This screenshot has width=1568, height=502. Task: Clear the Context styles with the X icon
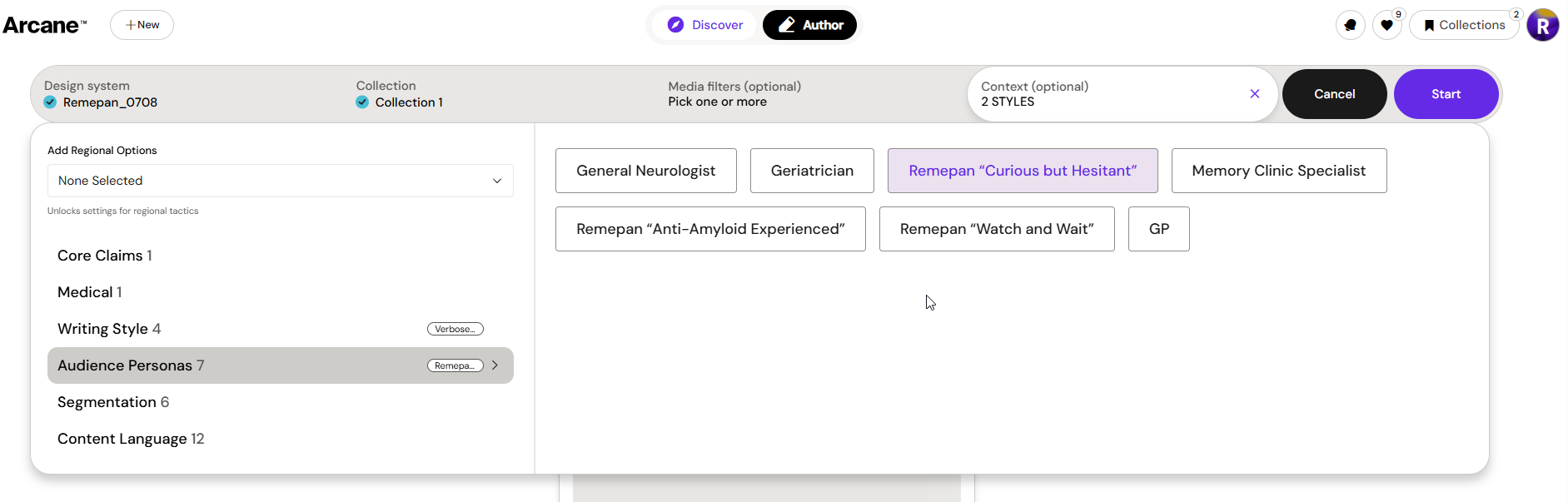coord(1255,94)
